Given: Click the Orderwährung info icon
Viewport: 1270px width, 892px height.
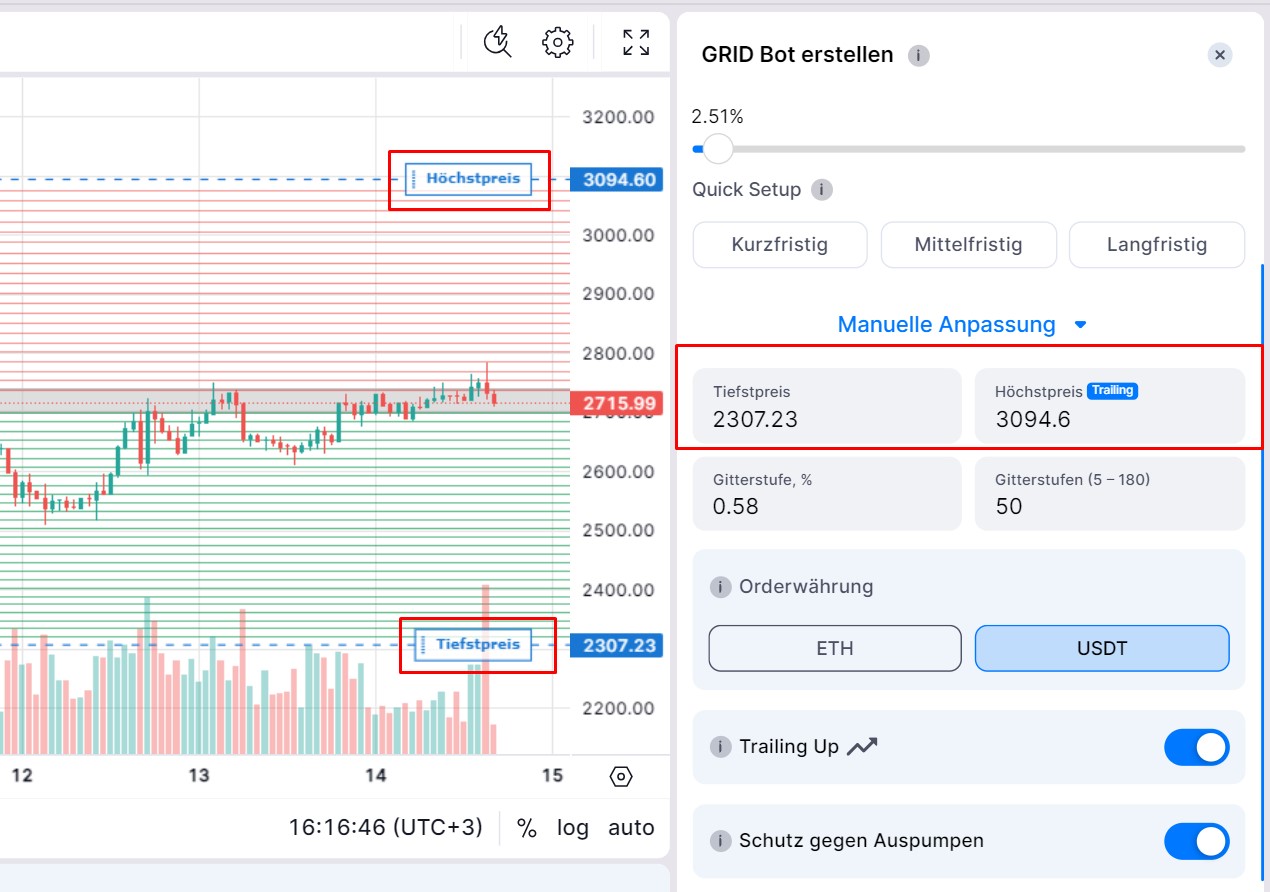Looking at the screenshot, I should 720,587.
